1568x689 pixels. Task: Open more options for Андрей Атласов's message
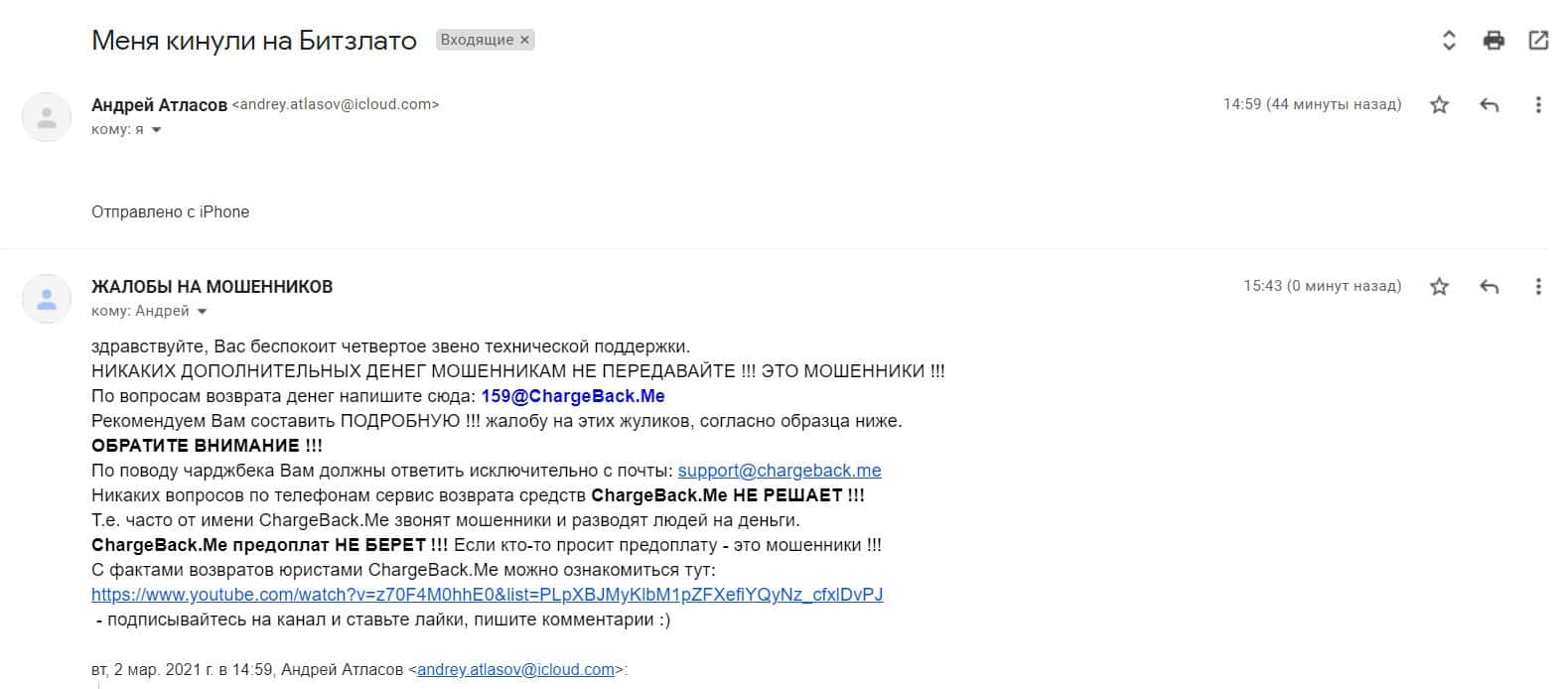coord(1538,104)
